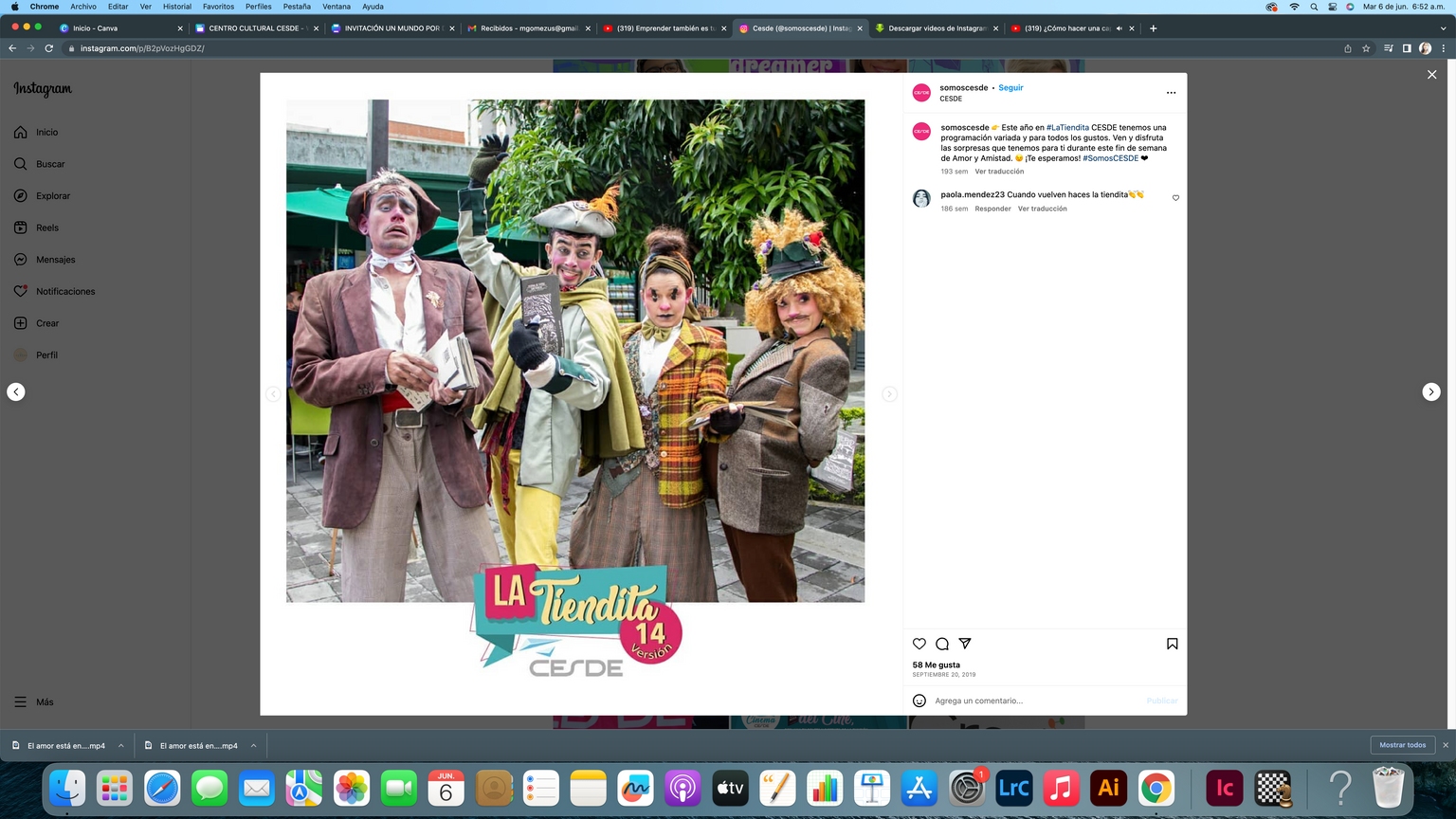Bookmark this page with star icon
Image resolution: width=1456 pixels, height=819 pixels.
pyautogui.click(x=1366, y=48)
